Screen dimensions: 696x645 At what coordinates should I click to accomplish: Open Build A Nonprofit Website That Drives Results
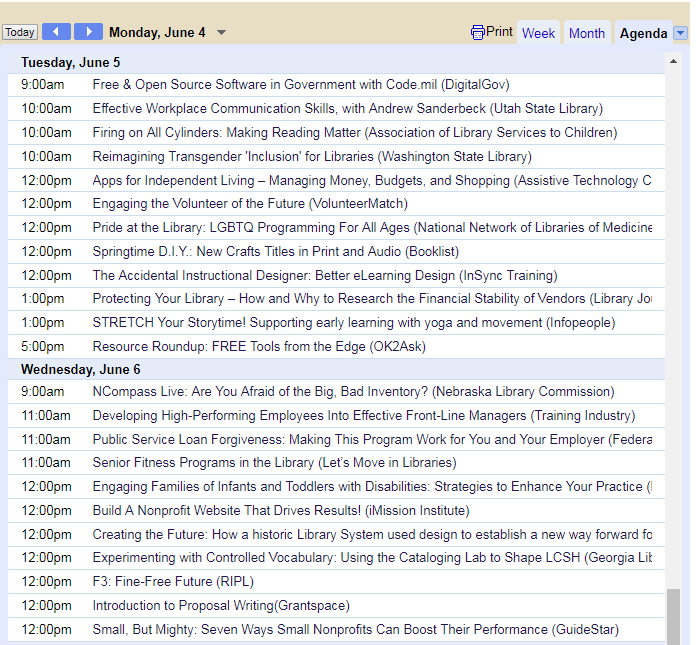point(281,510)
